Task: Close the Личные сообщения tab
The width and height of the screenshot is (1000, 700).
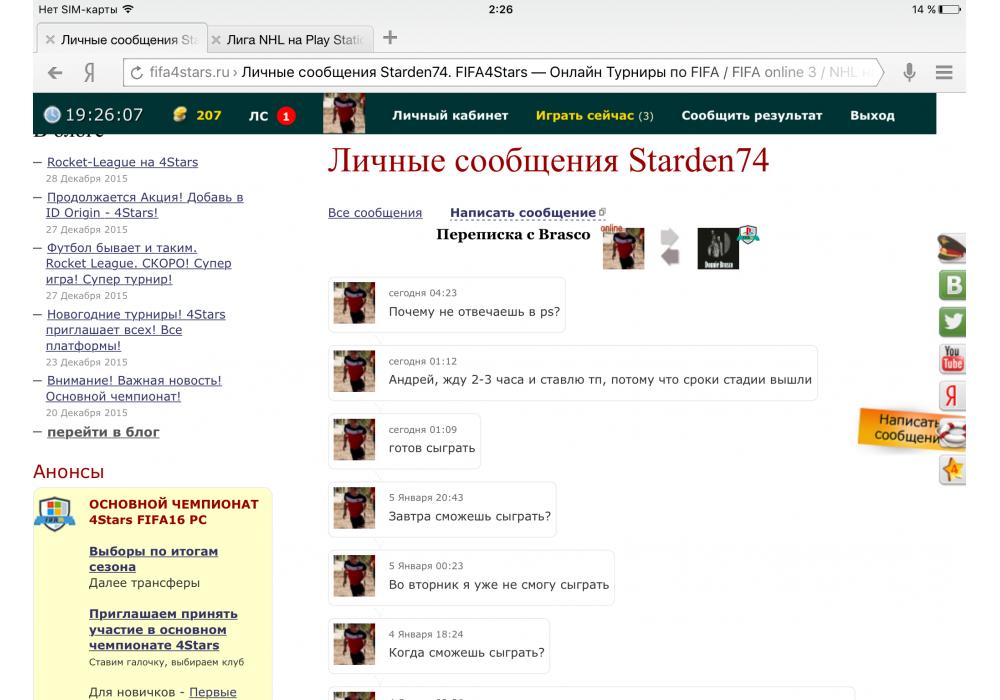Action: click(x=50, y=40)
